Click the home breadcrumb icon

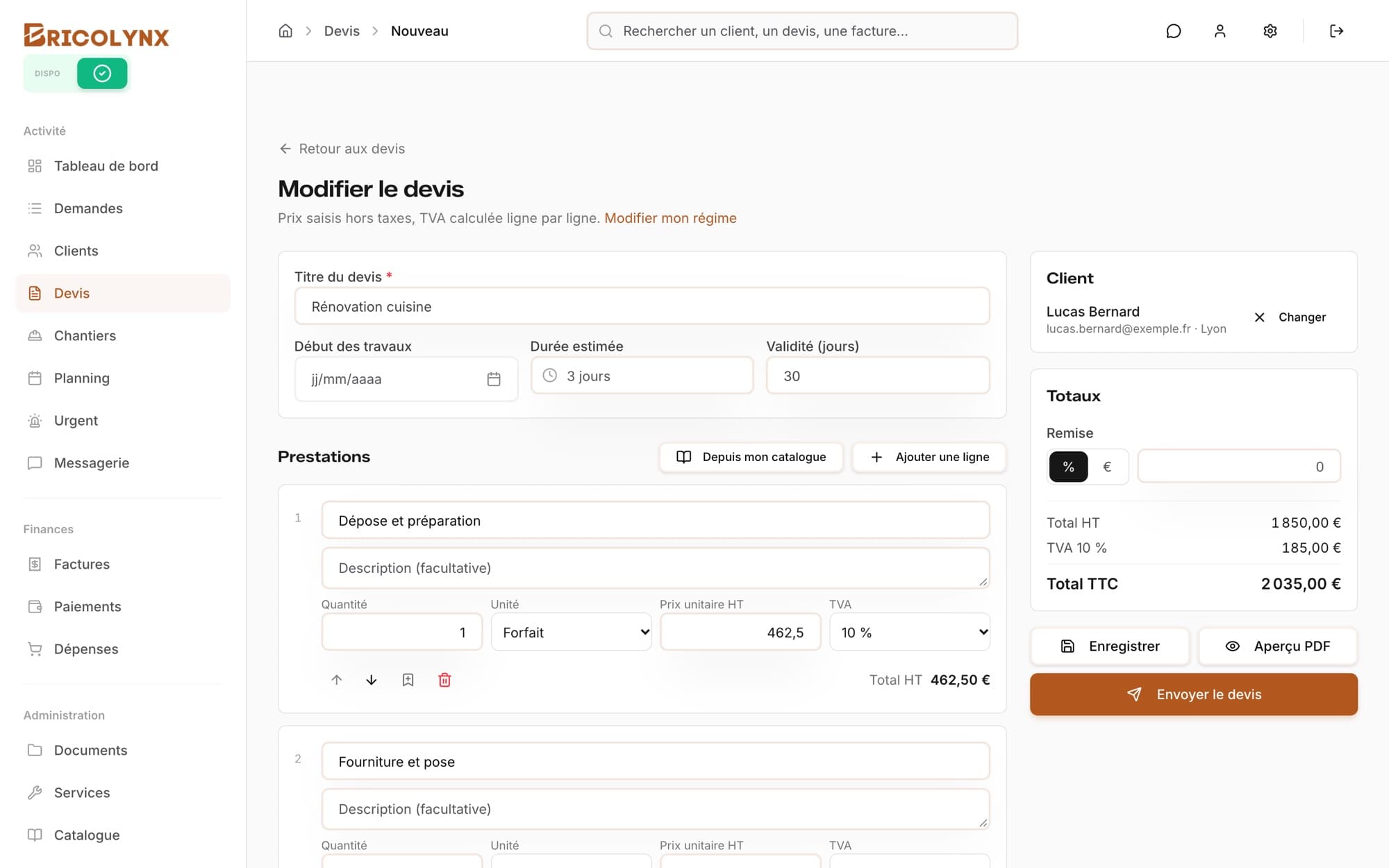point(285,31)
